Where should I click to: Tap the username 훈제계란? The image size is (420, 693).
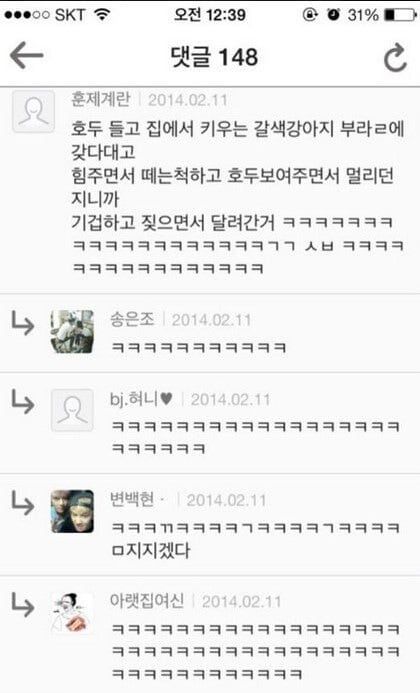coord(101,99)
